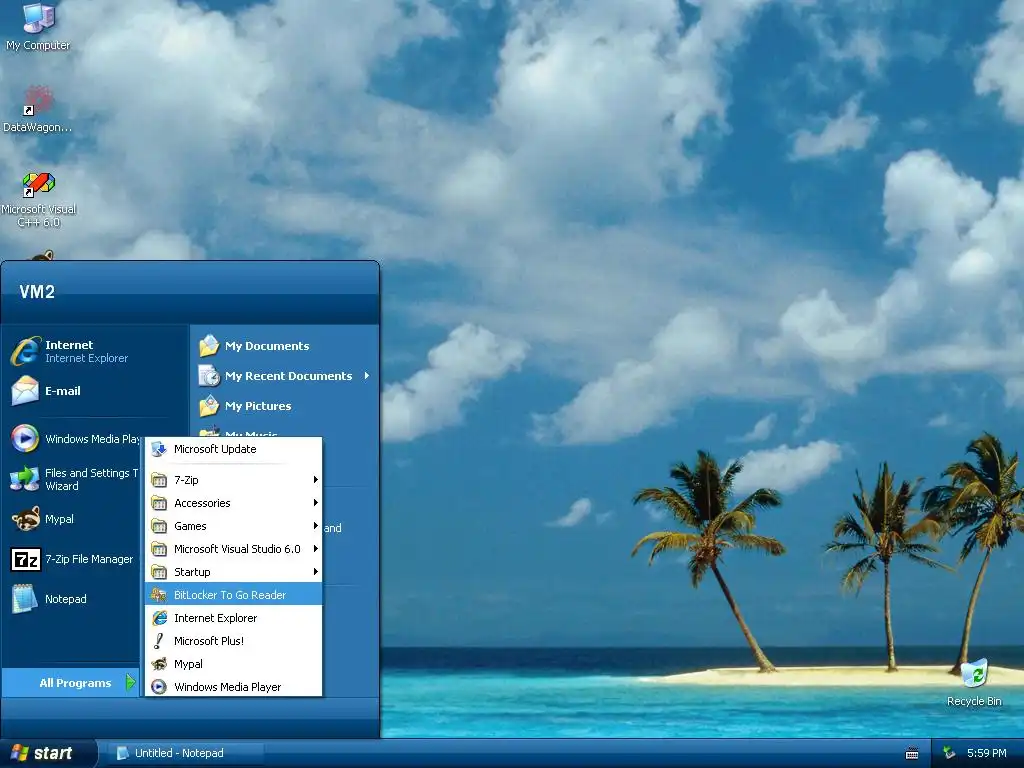Click the Notepad icon on taskbar button
1024x768 pixels.
coord(122,753)
